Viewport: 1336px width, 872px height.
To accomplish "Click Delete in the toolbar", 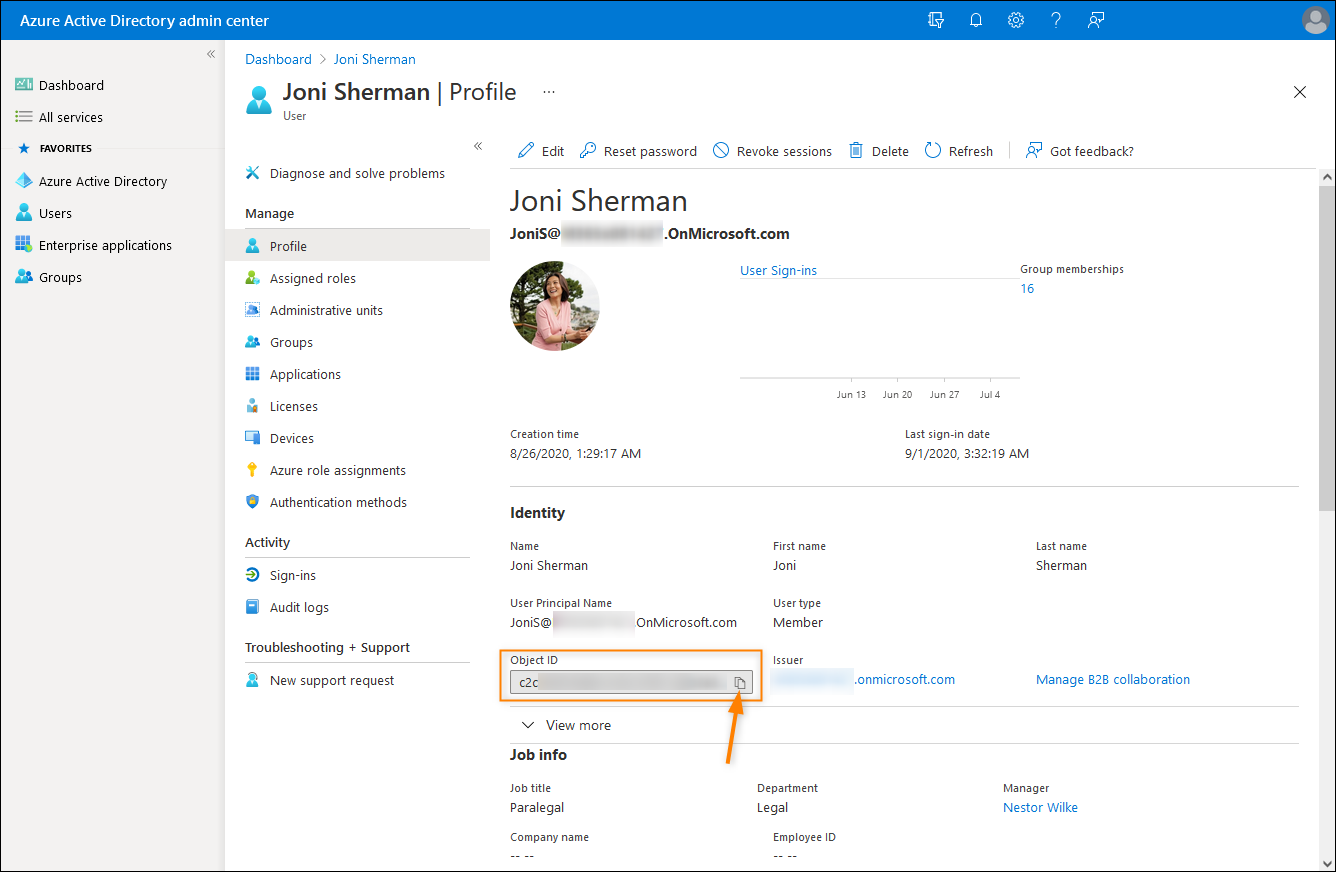I will (879, 151).
